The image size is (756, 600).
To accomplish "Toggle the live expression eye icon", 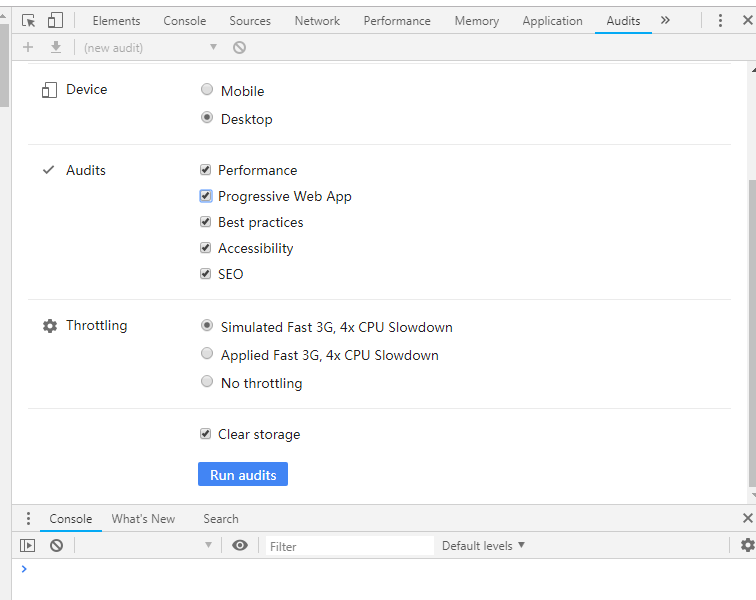I will (240, 545).
